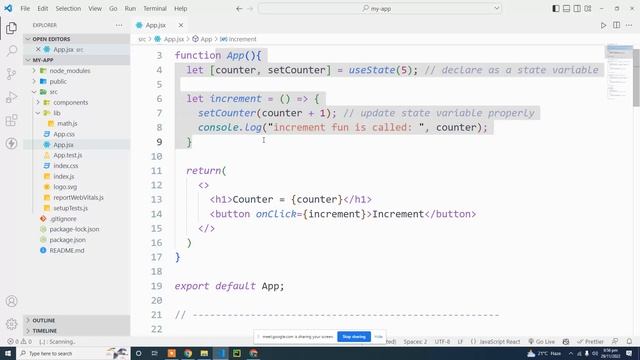
Task: Open the Accounts menu icon
Action: (x=11, y=301)
